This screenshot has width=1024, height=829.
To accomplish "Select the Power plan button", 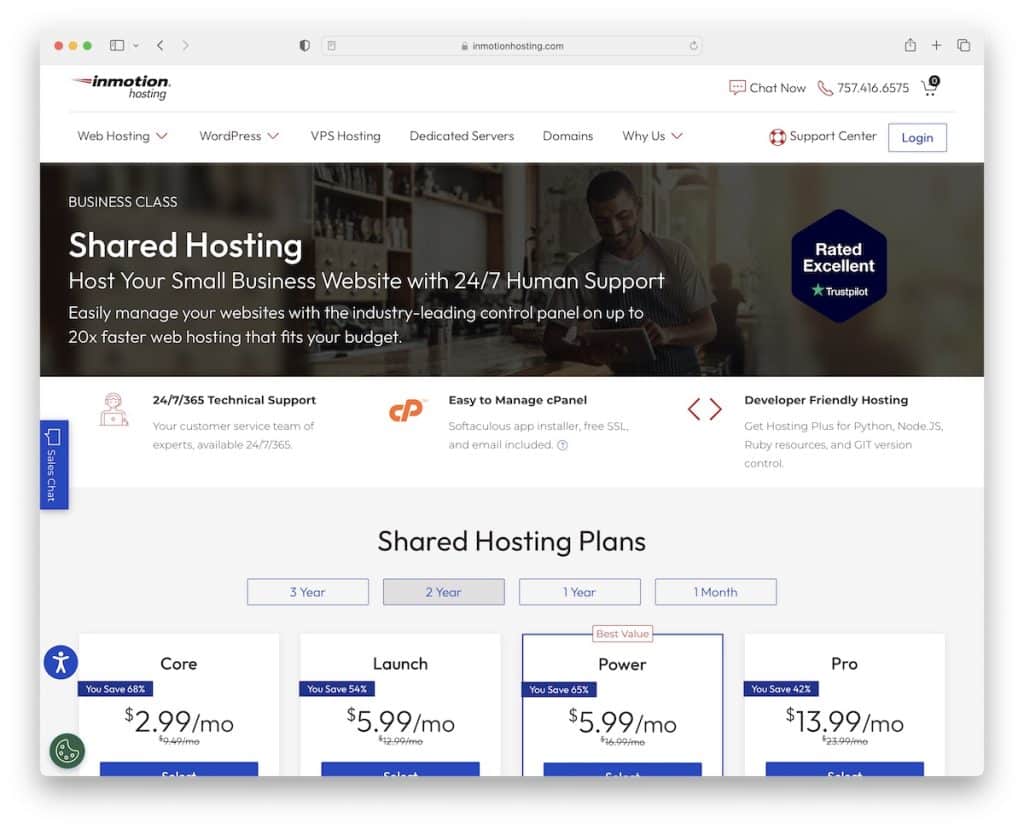I will (x=622, y=769).
